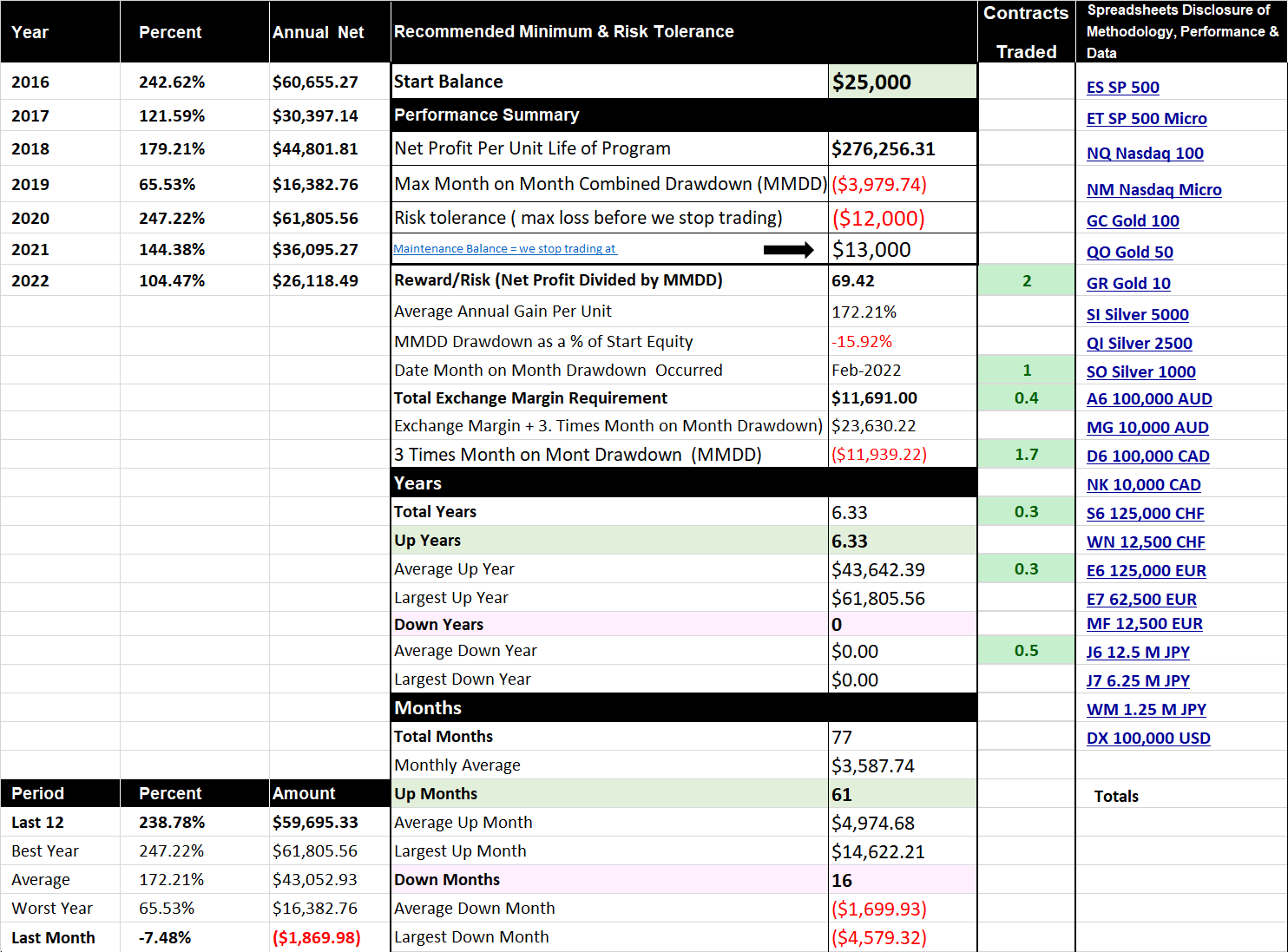Click the Last Month ($1,869.98) amount cell
The image size is (1288, 952).
(330, 938)
